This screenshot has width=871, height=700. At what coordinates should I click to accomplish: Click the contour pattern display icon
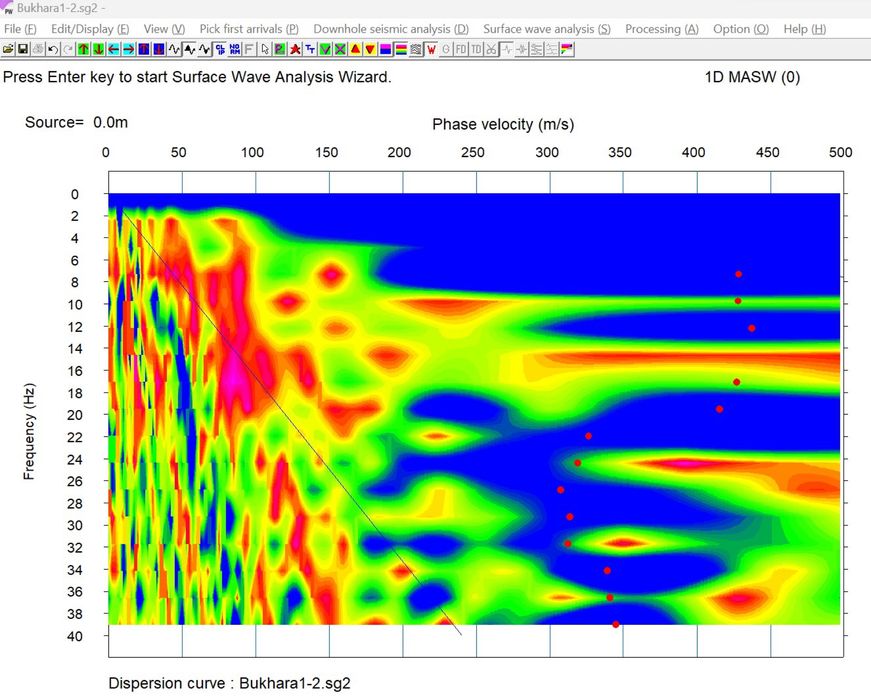click(416, 49)
